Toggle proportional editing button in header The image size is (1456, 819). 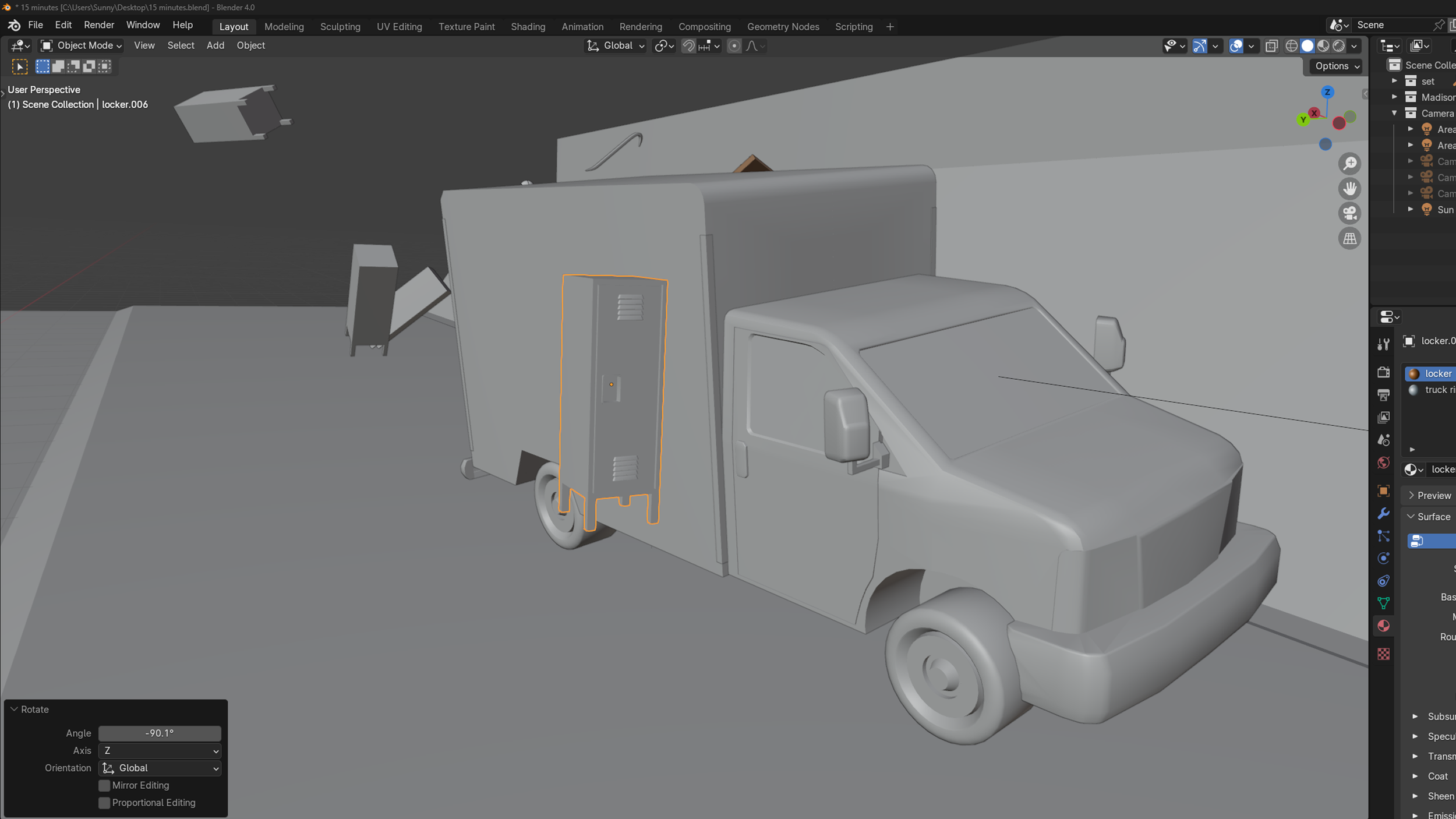[734, 46]
